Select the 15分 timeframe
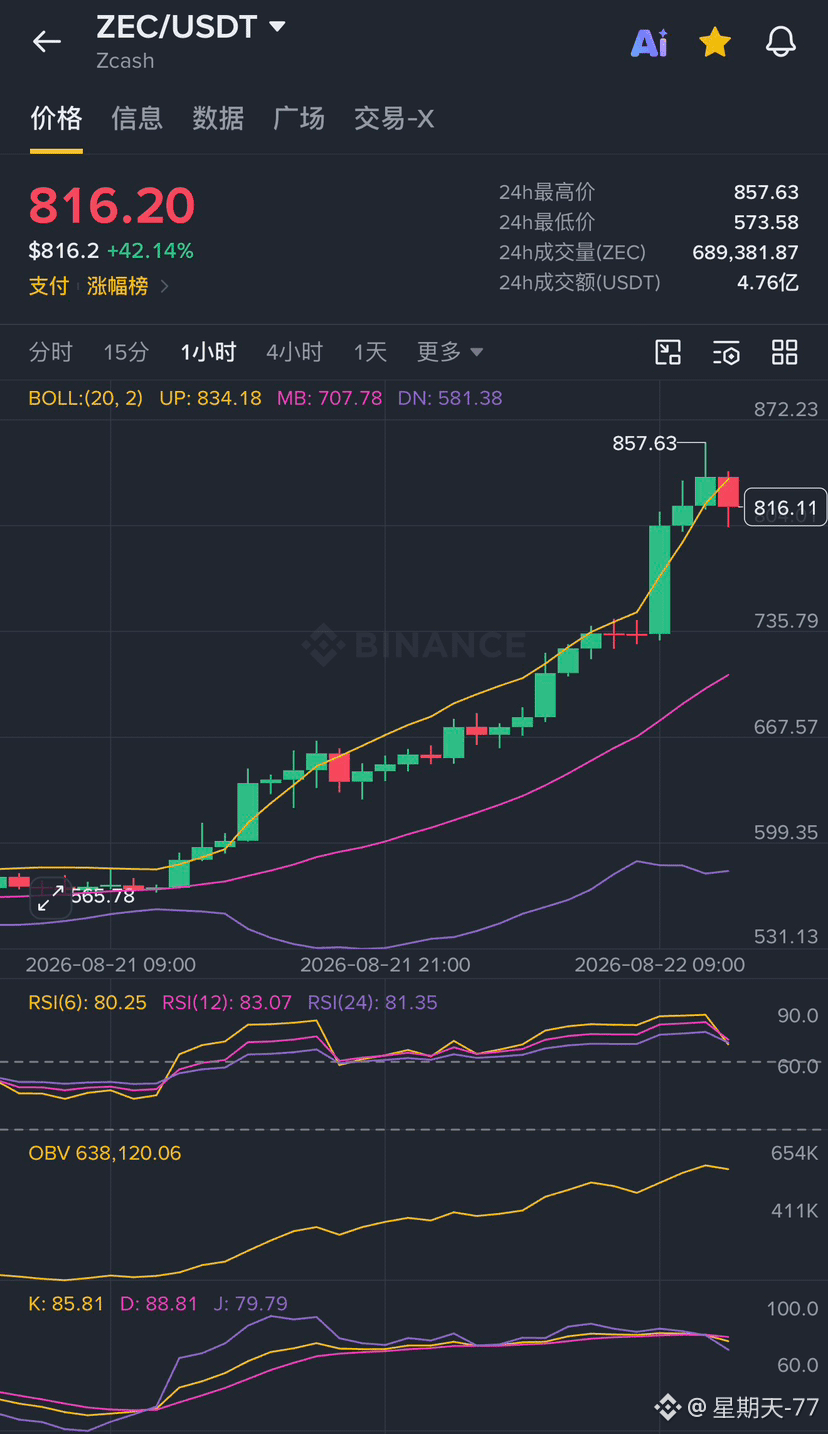 [126, 352]
